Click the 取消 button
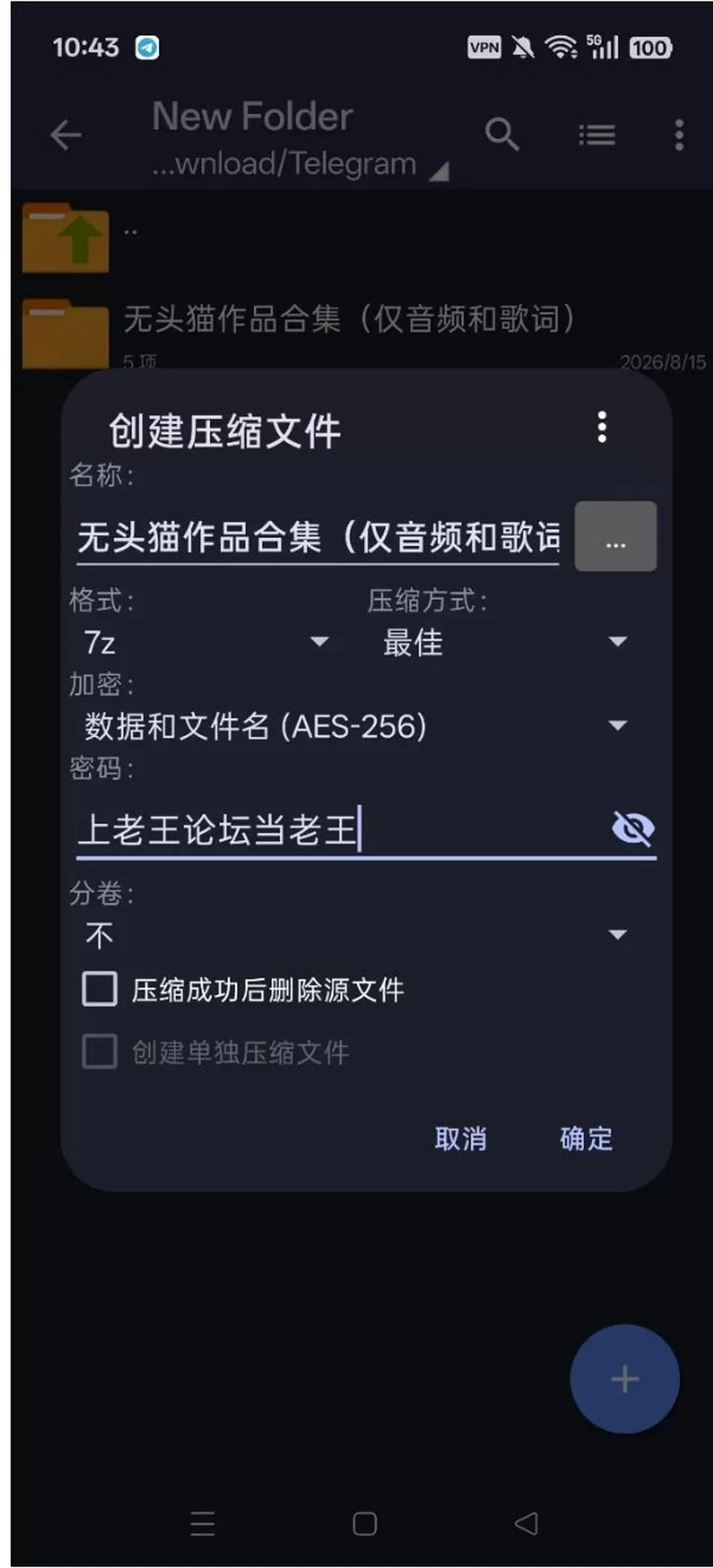The width and height of the screenshot is (713, 1568). point(460,1138)
